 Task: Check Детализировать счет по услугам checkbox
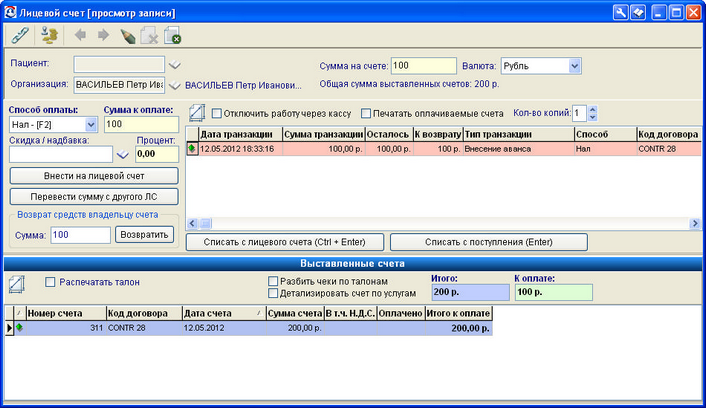pos(273,294)
